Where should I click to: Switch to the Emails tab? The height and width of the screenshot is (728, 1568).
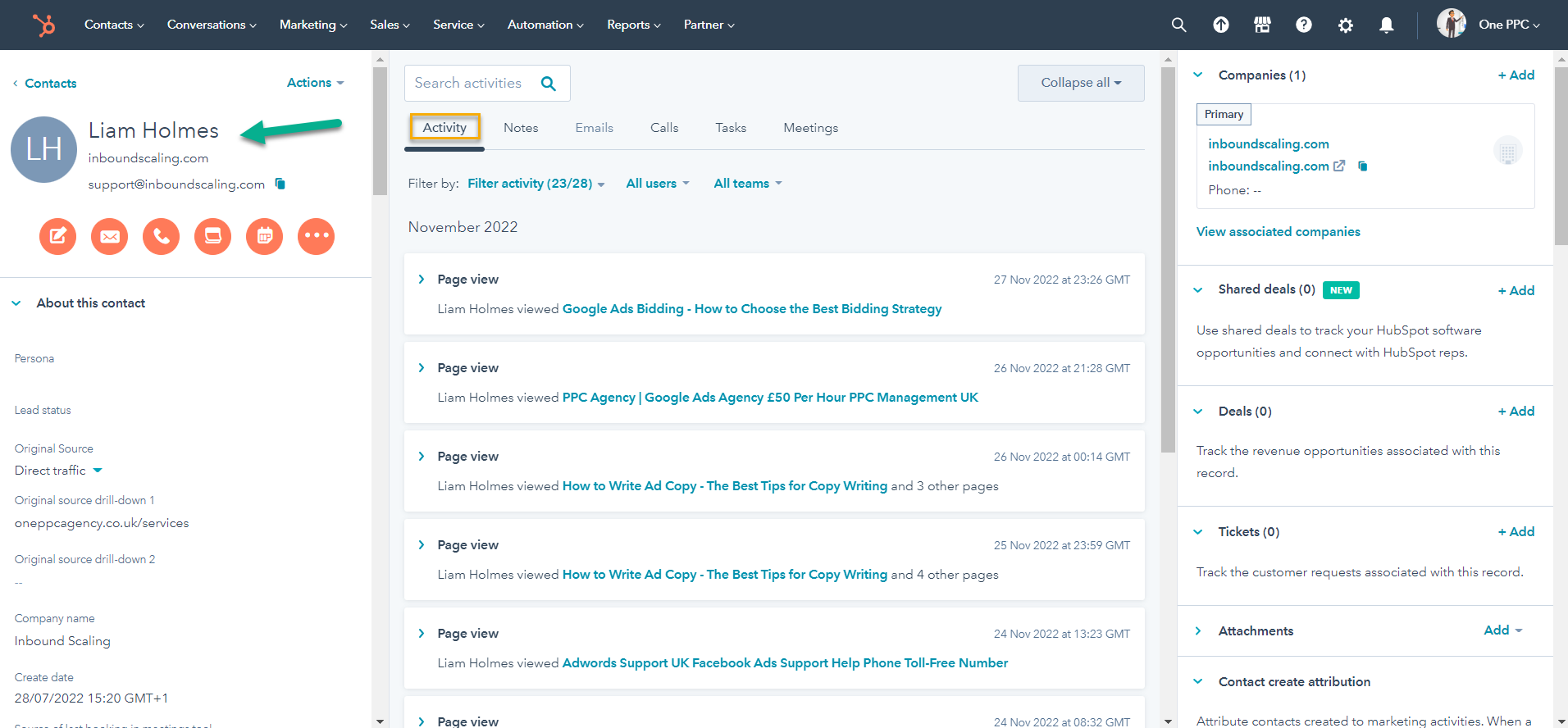595,128
